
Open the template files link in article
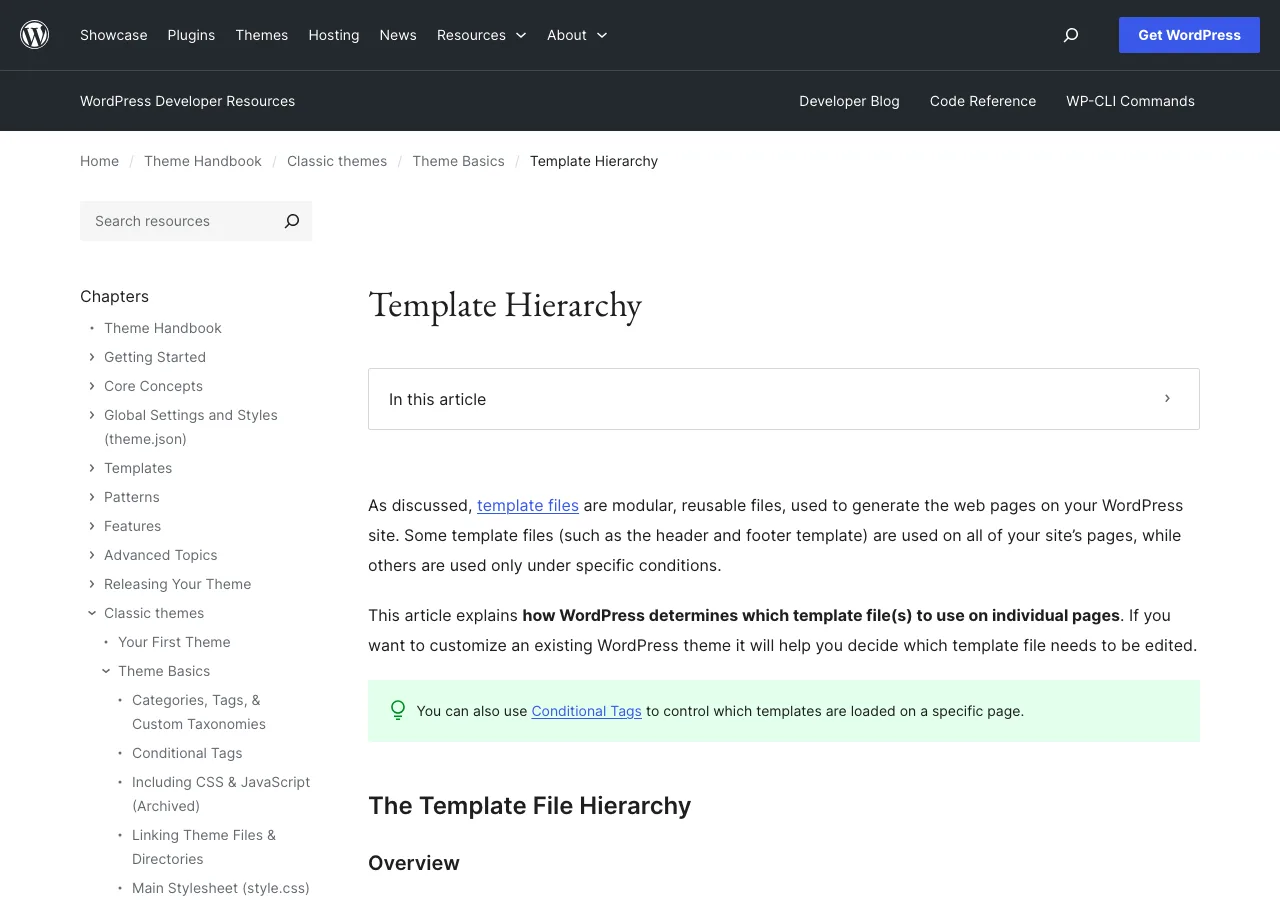point(528,505)
